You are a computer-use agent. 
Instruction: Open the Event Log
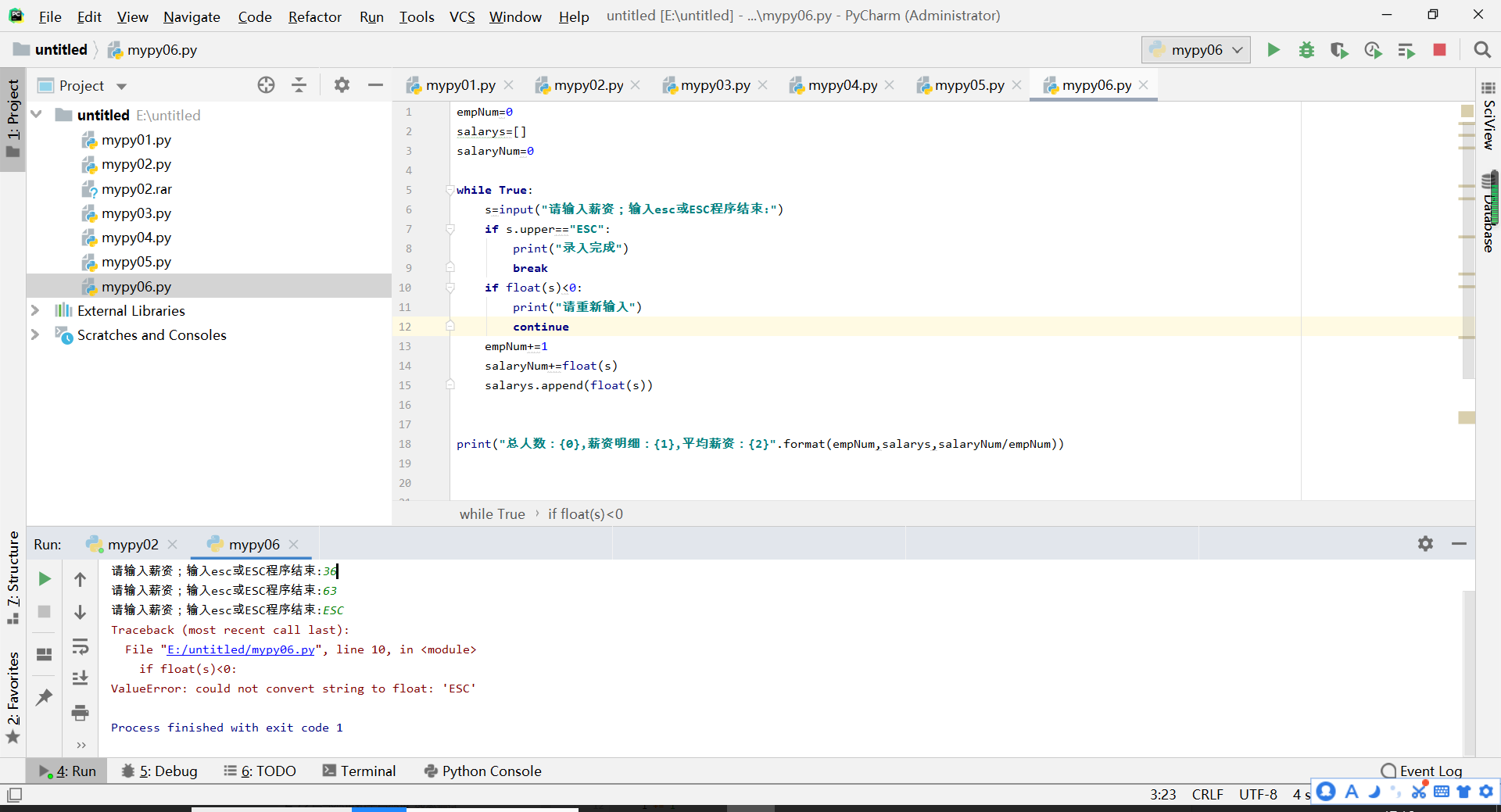[x=1421, y=771]
